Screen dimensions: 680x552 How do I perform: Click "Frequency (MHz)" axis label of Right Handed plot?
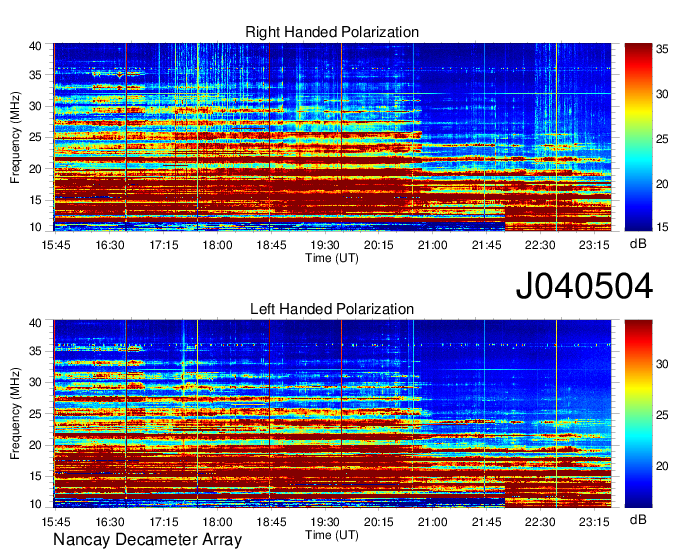[x=16, y=137]
